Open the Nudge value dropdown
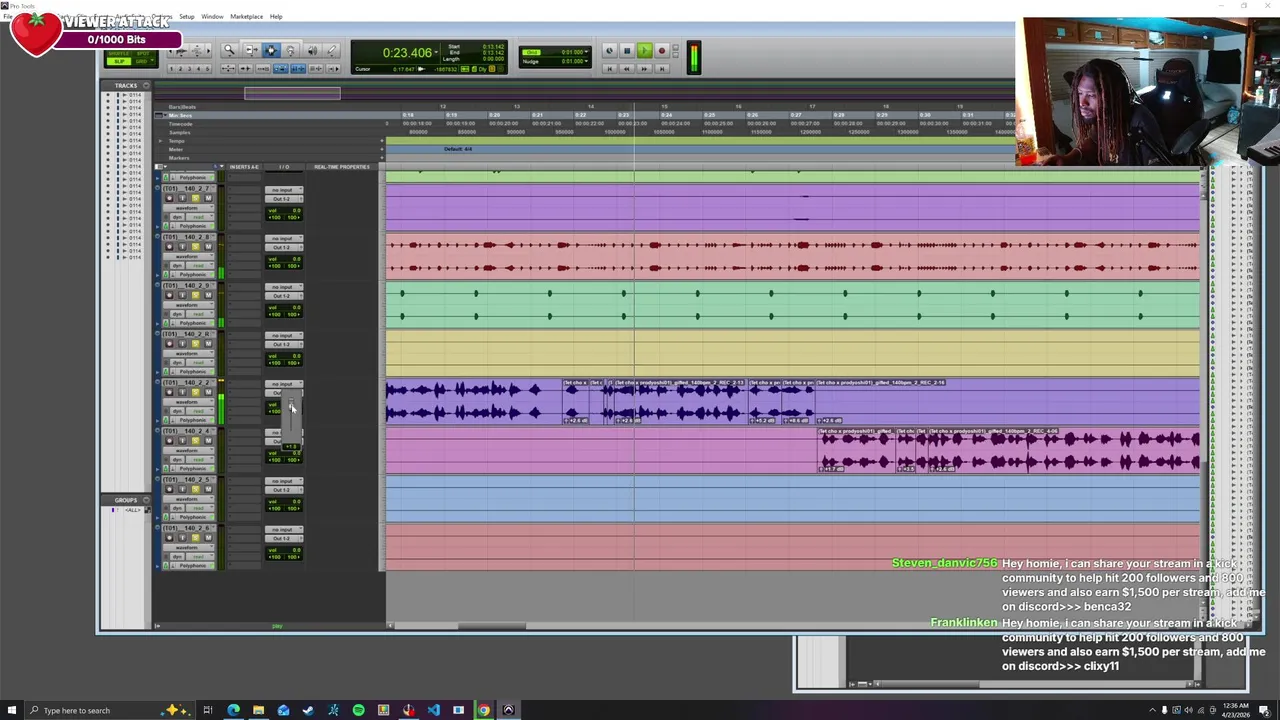The image size is (1280, 720). coord(586,61)
